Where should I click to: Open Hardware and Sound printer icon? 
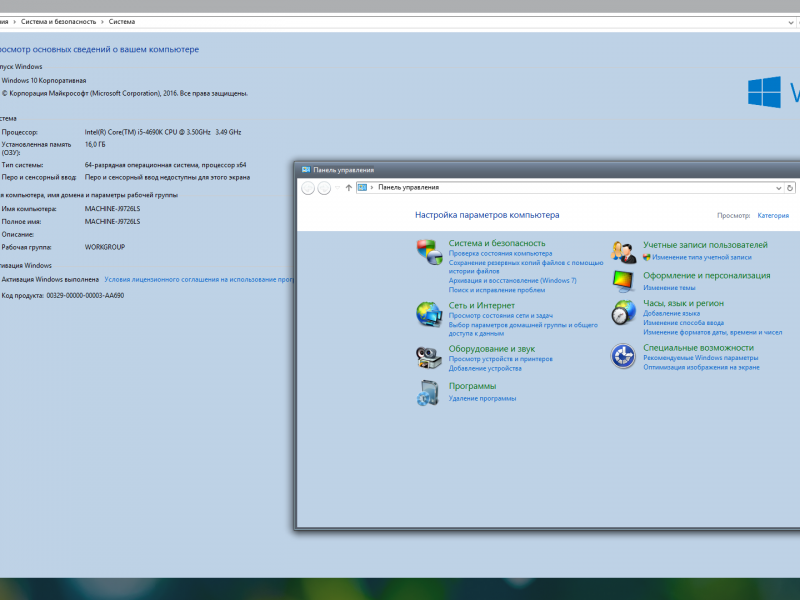[x=429, y=357]
